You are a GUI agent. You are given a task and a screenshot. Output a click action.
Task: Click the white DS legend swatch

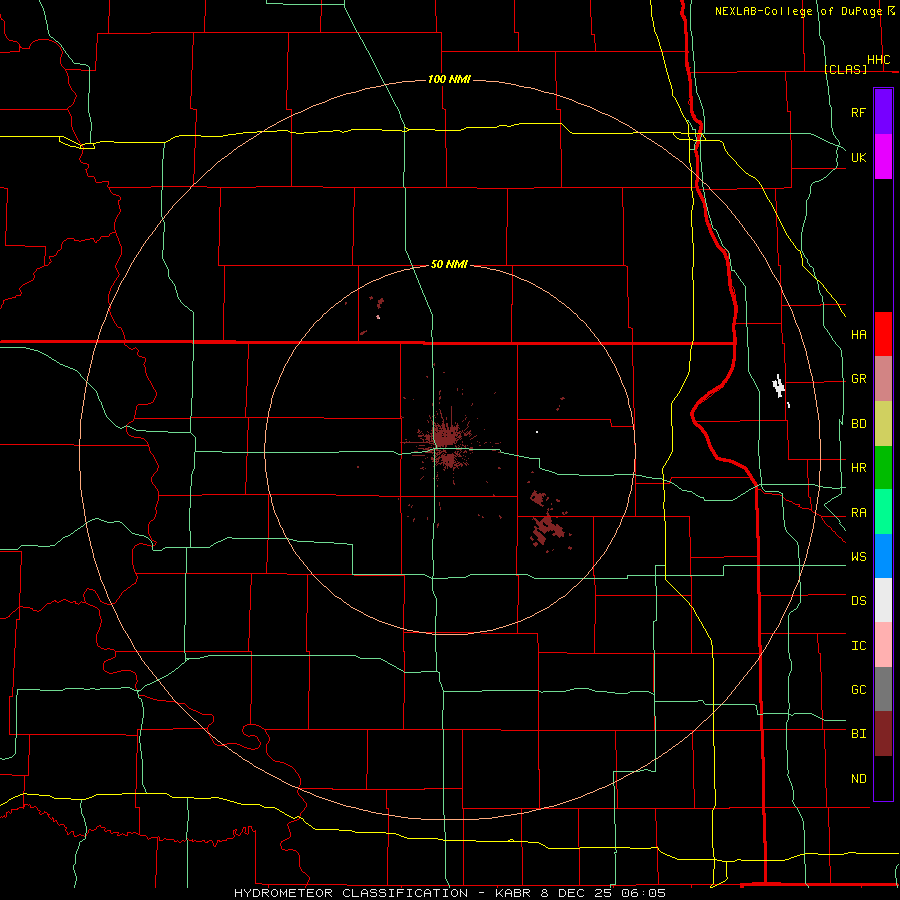coord(883,600)
